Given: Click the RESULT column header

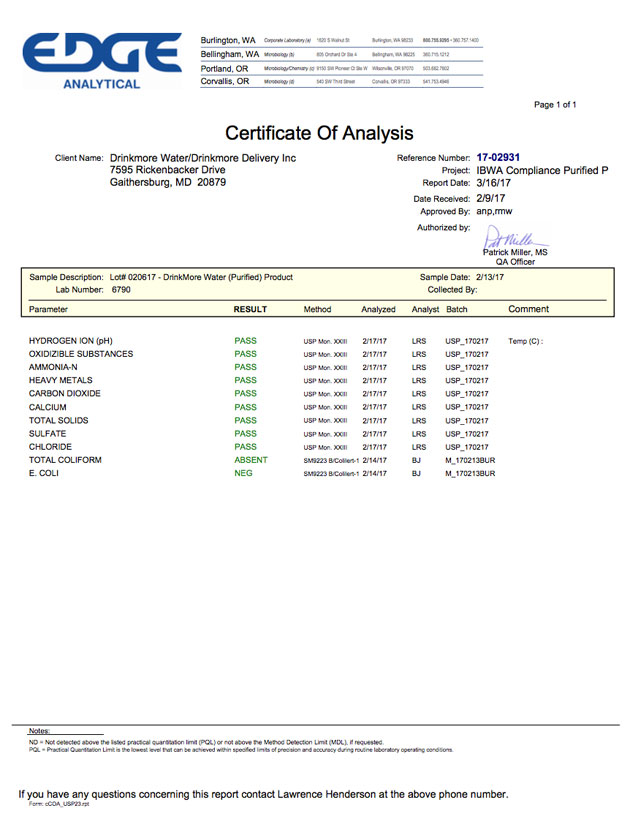Looking at the screenshot, I should pyautogui.click(x=250, y=309).
